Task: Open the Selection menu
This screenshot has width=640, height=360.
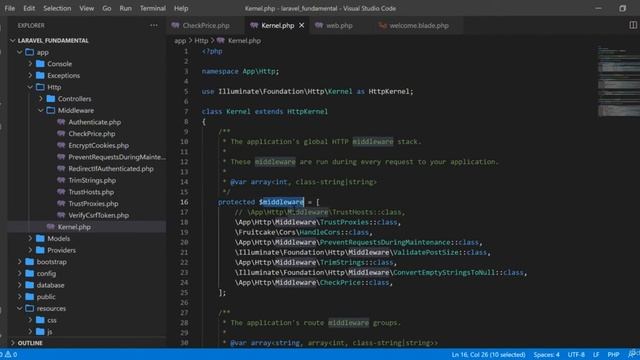Action: pos(57,8)
